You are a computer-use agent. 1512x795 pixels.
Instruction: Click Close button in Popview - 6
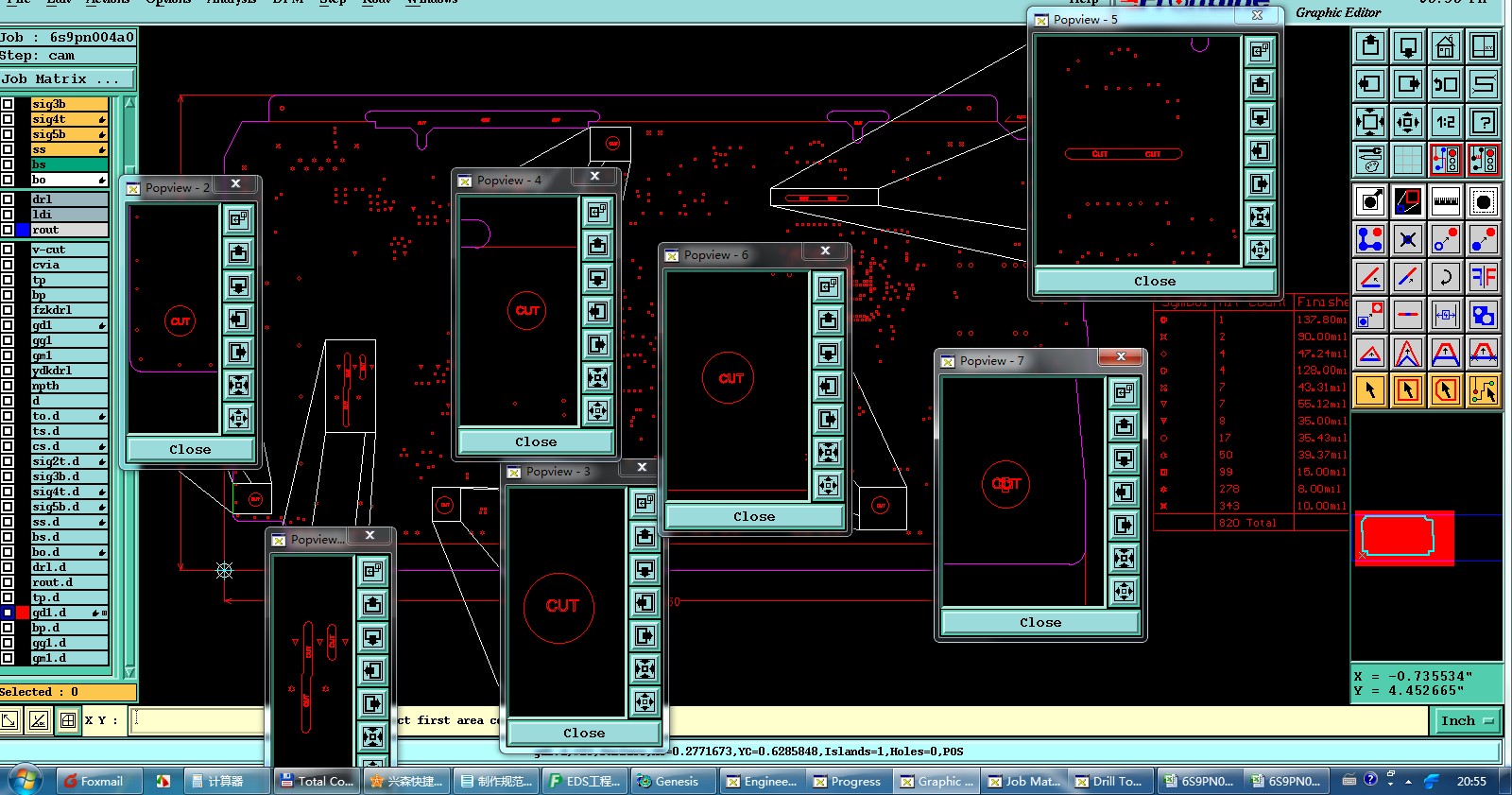(754, 516)
